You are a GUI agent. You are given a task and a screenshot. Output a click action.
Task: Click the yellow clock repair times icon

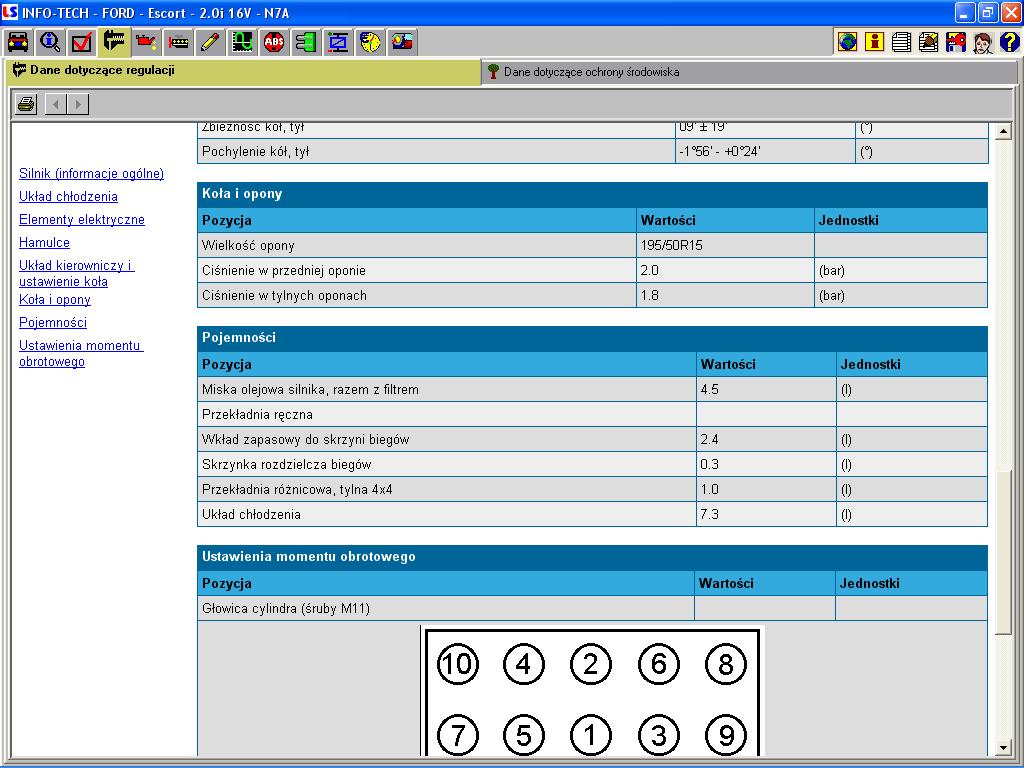point(371,42)
